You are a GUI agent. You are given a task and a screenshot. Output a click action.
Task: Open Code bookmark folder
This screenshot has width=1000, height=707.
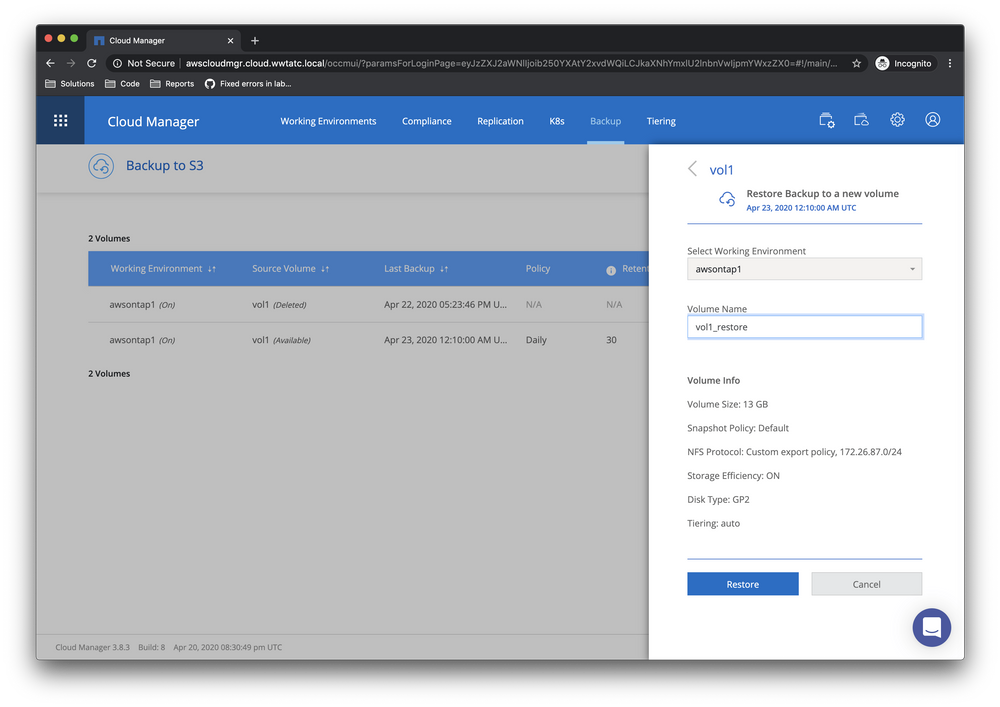(x=122, y=84)
